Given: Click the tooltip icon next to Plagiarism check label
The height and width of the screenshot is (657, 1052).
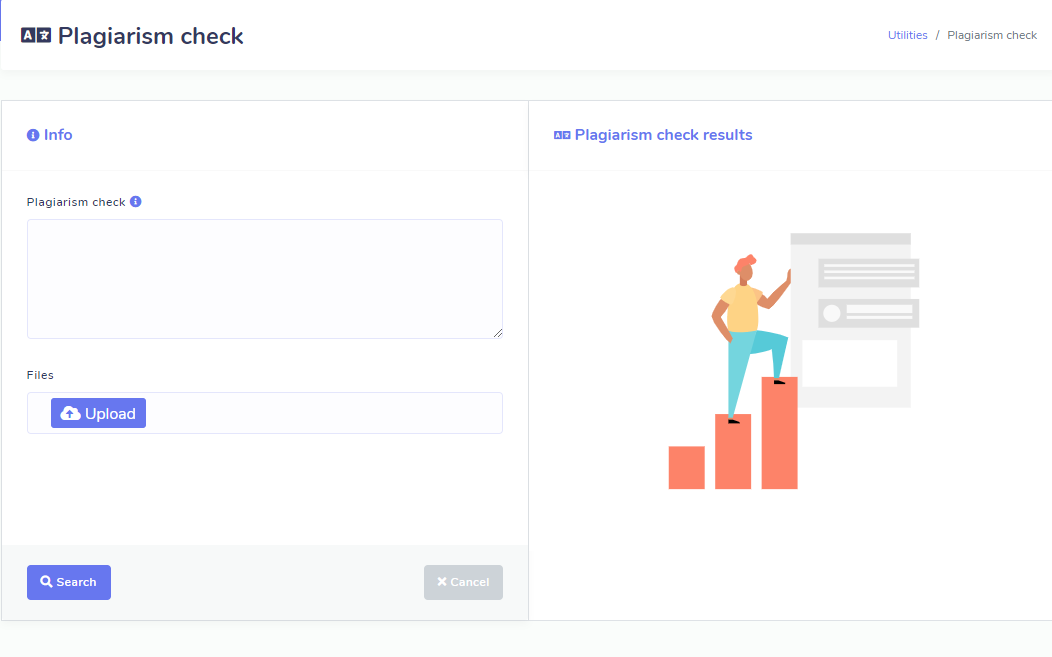Looking at the screenshot, I should coord(136,201).
